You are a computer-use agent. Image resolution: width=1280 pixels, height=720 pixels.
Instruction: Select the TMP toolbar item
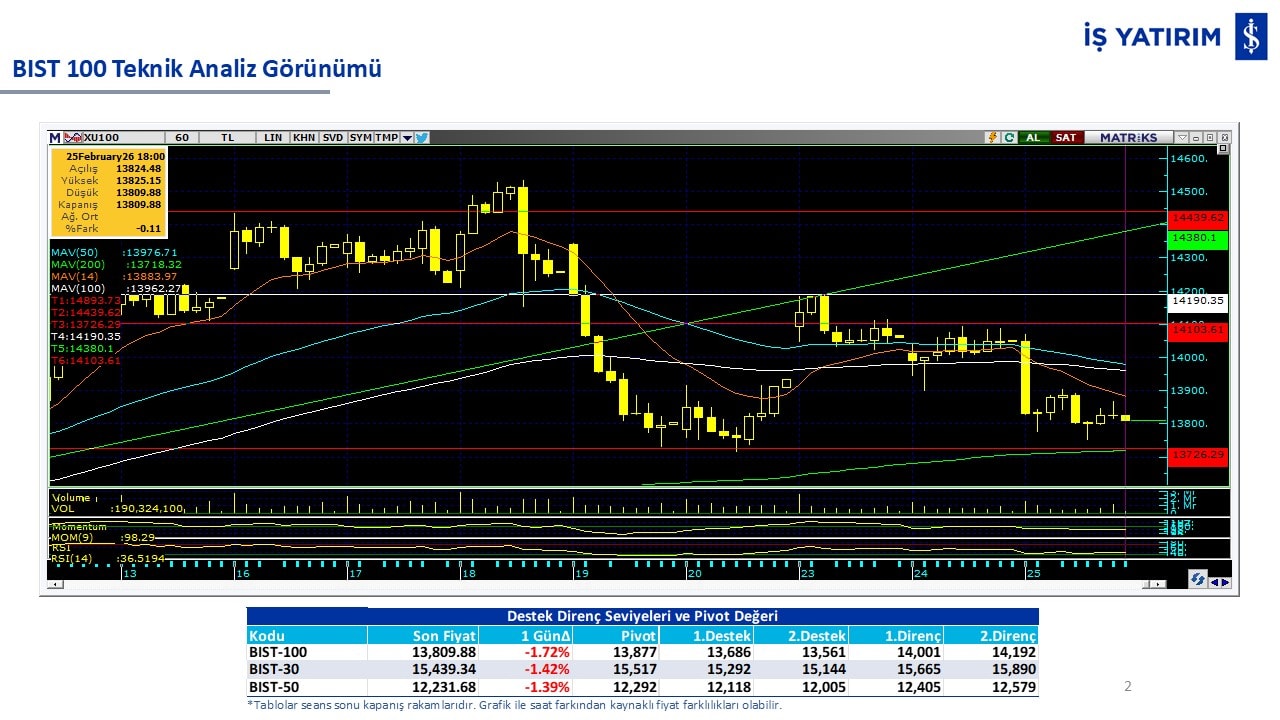[385, 137]
